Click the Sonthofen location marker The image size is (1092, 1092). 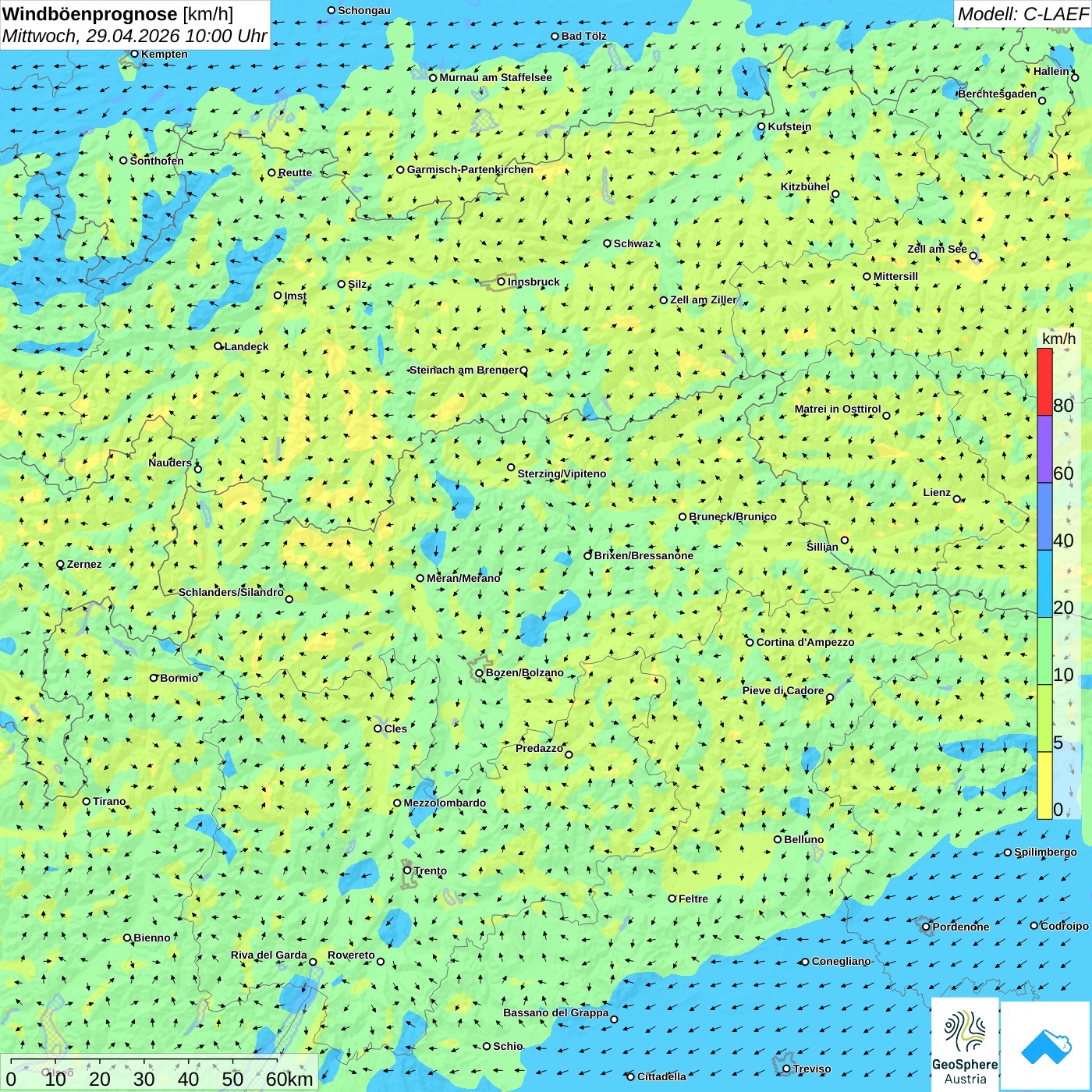coord(122,161)
